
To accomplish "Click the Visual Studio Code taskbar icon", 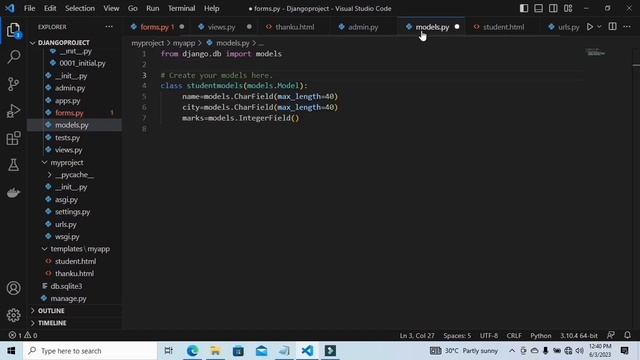I will tap(307, 351).
